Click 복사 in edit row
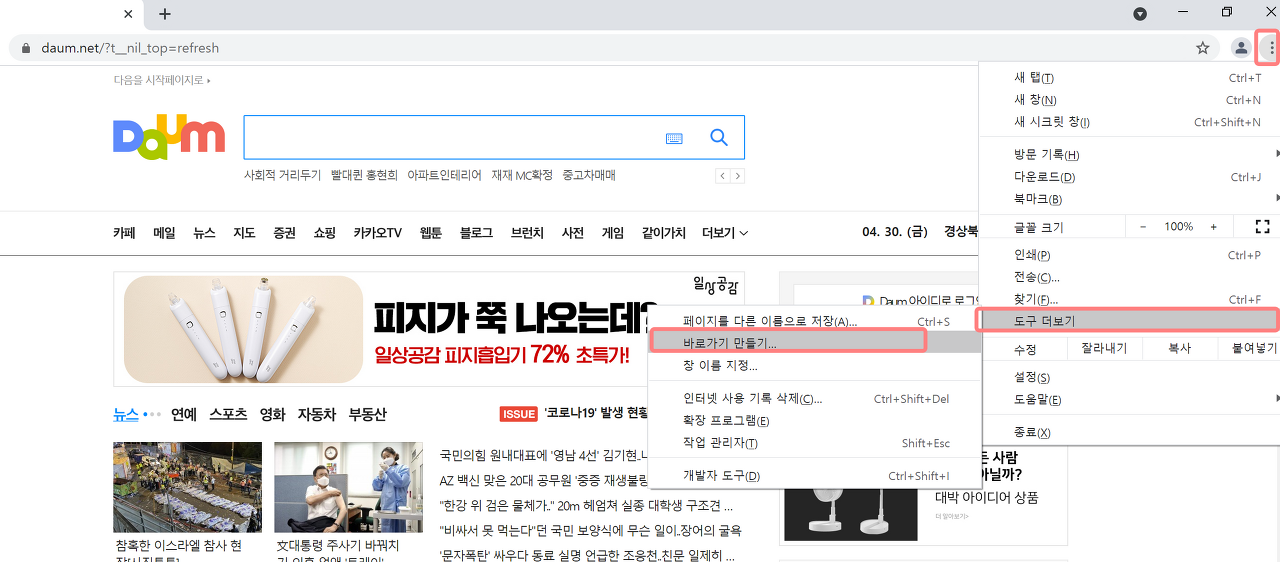This screenshot has width=1280, height=562. tap(1180, 349)
